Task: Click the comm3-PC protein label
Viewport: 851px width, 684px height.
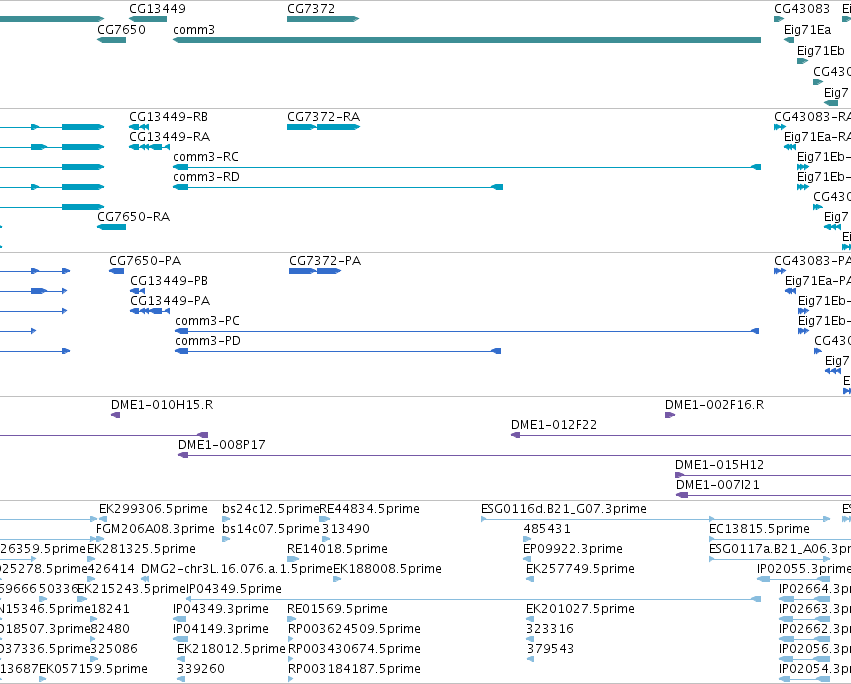Action: tap(207, 321)
